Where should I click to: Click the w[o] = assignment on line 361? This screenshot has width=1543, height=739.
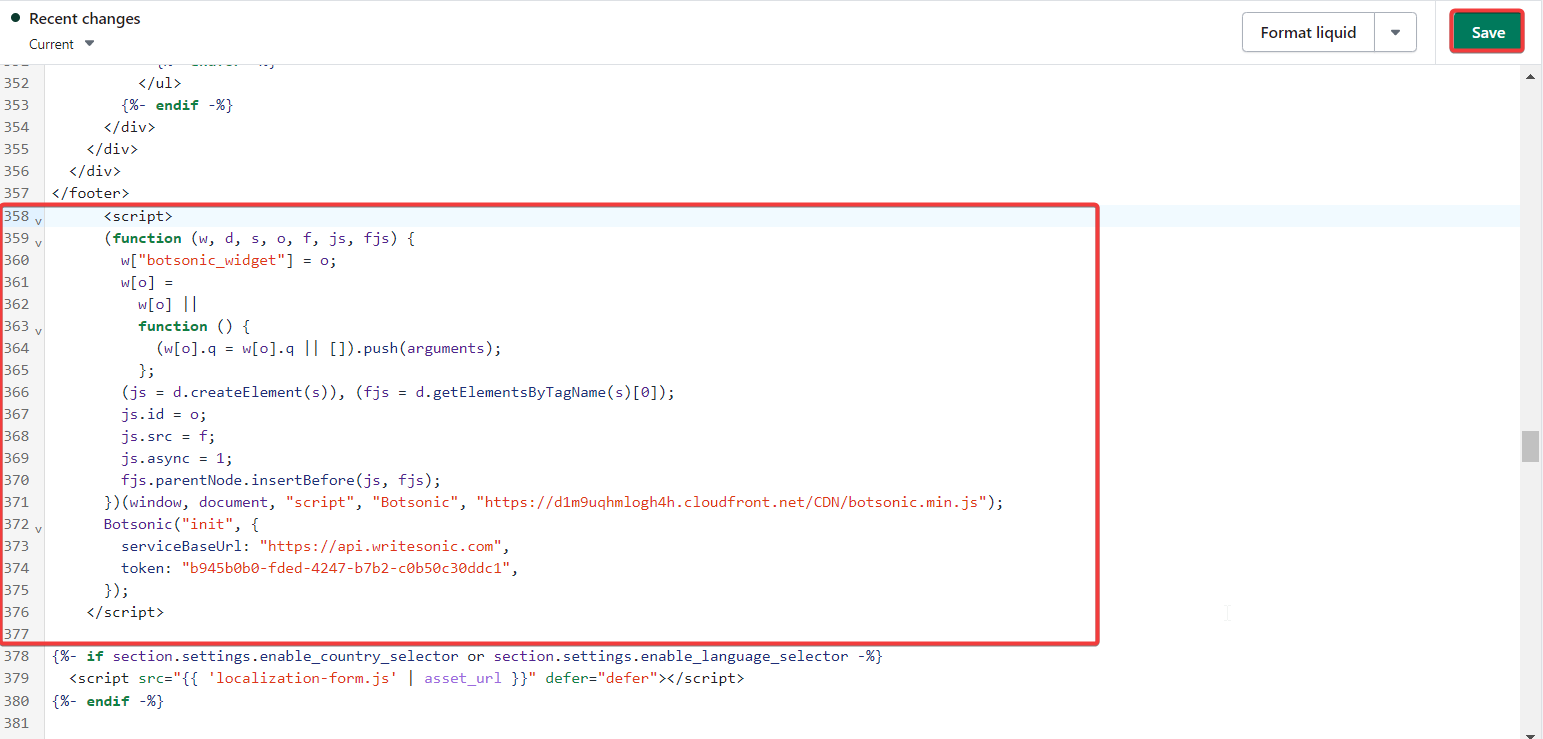pos(148,282)
